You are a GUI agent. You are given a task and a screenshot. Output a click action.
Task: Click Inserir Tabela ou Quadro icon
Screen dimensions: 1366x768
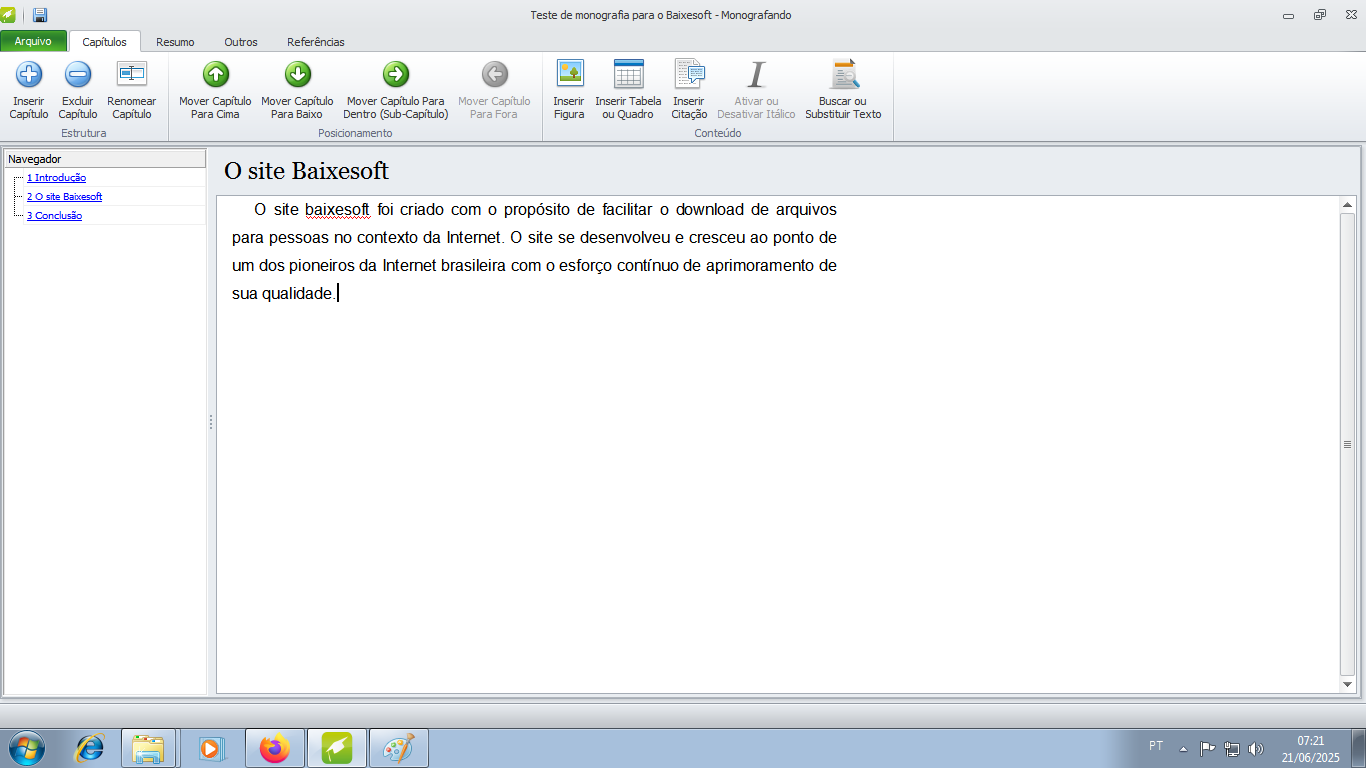[629, 74]
